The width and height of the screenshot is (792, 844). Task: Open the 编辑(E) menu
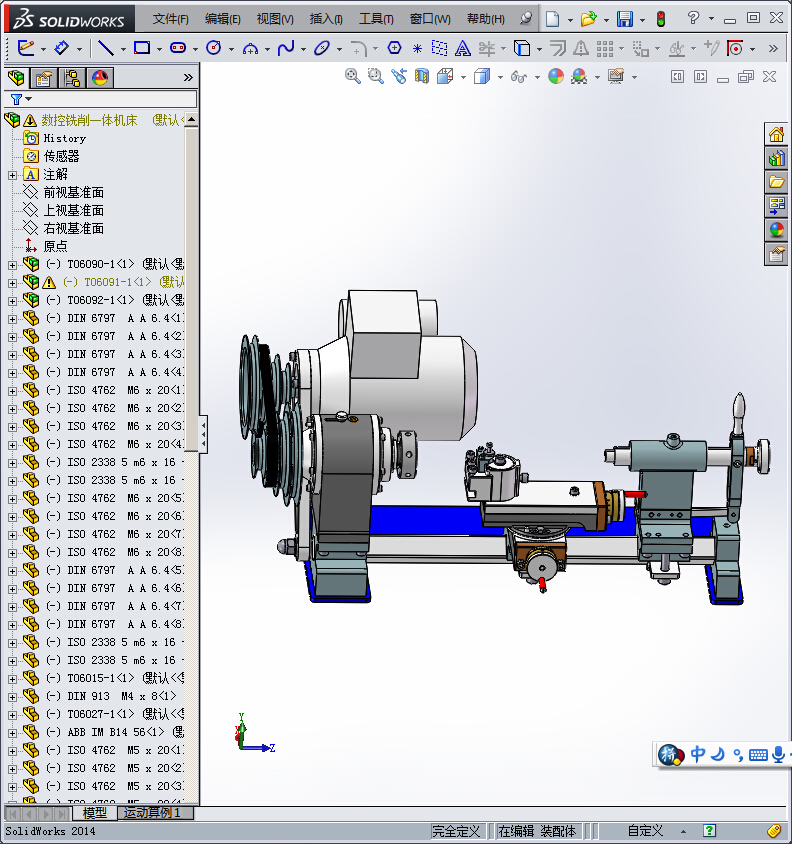click(x=222, y=19)
